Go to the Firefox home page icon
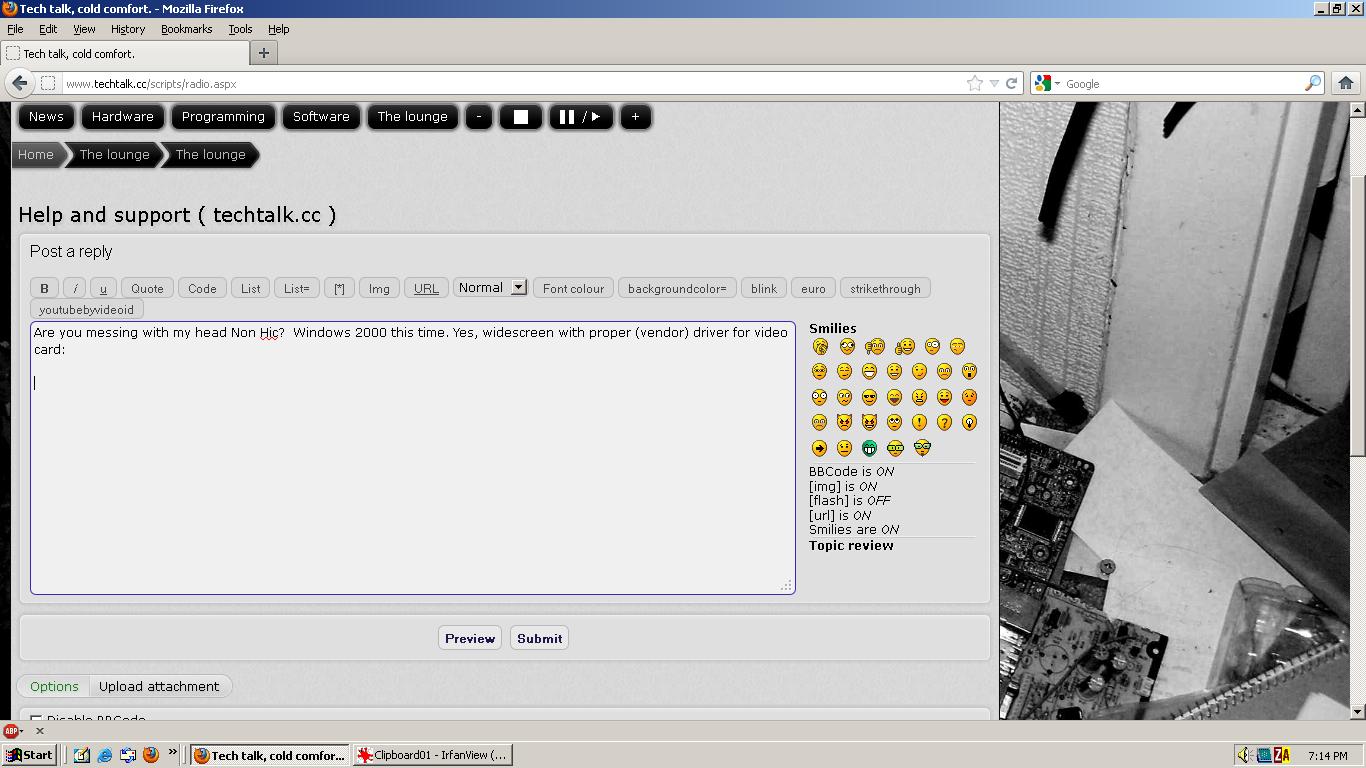This screenshot has height=768, width=1366. click(x=1346, y=83)
